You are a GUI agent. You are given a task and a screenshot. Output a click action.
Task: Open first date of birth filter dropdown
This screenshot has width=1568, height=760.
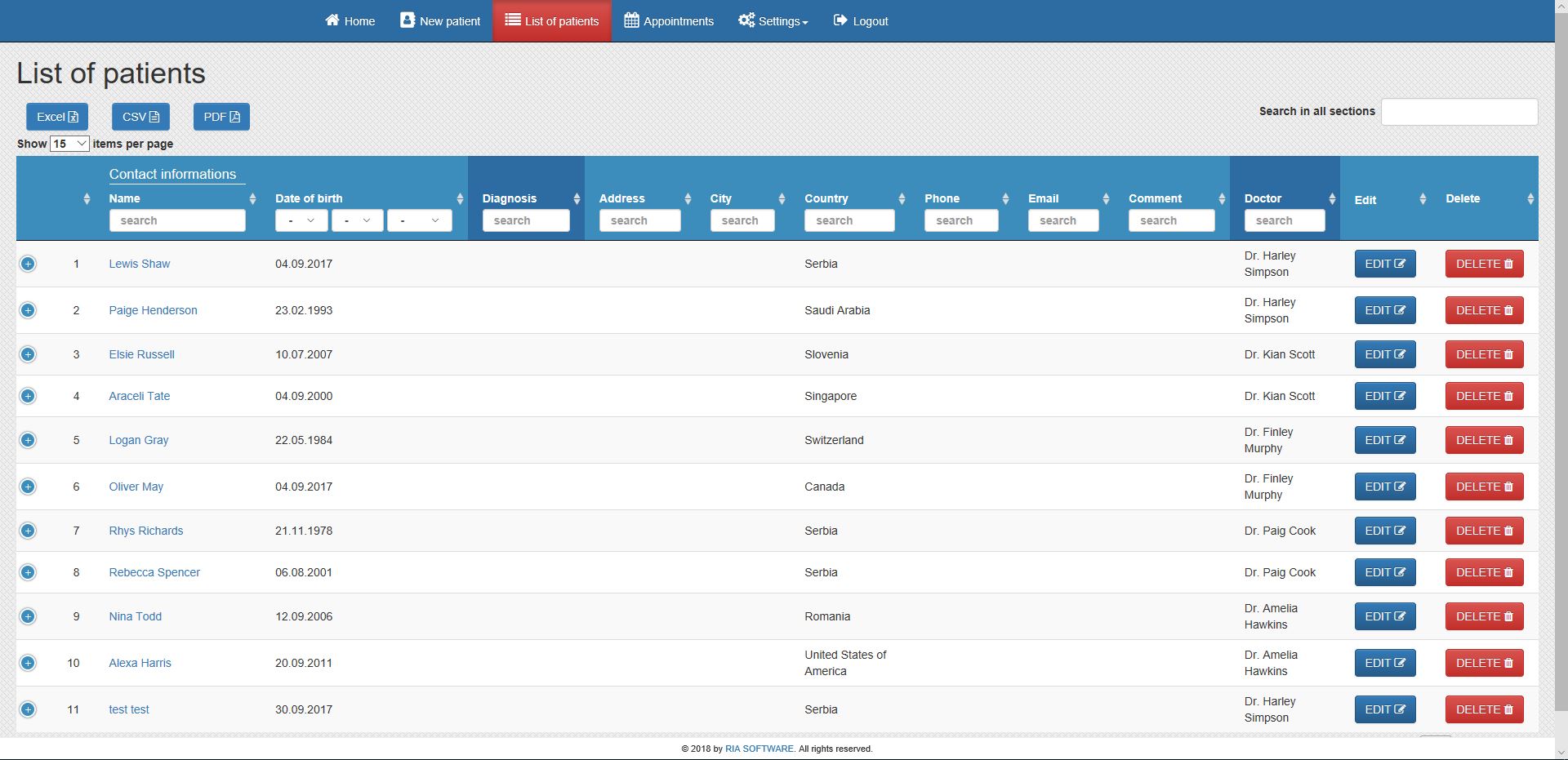[301, 220]
